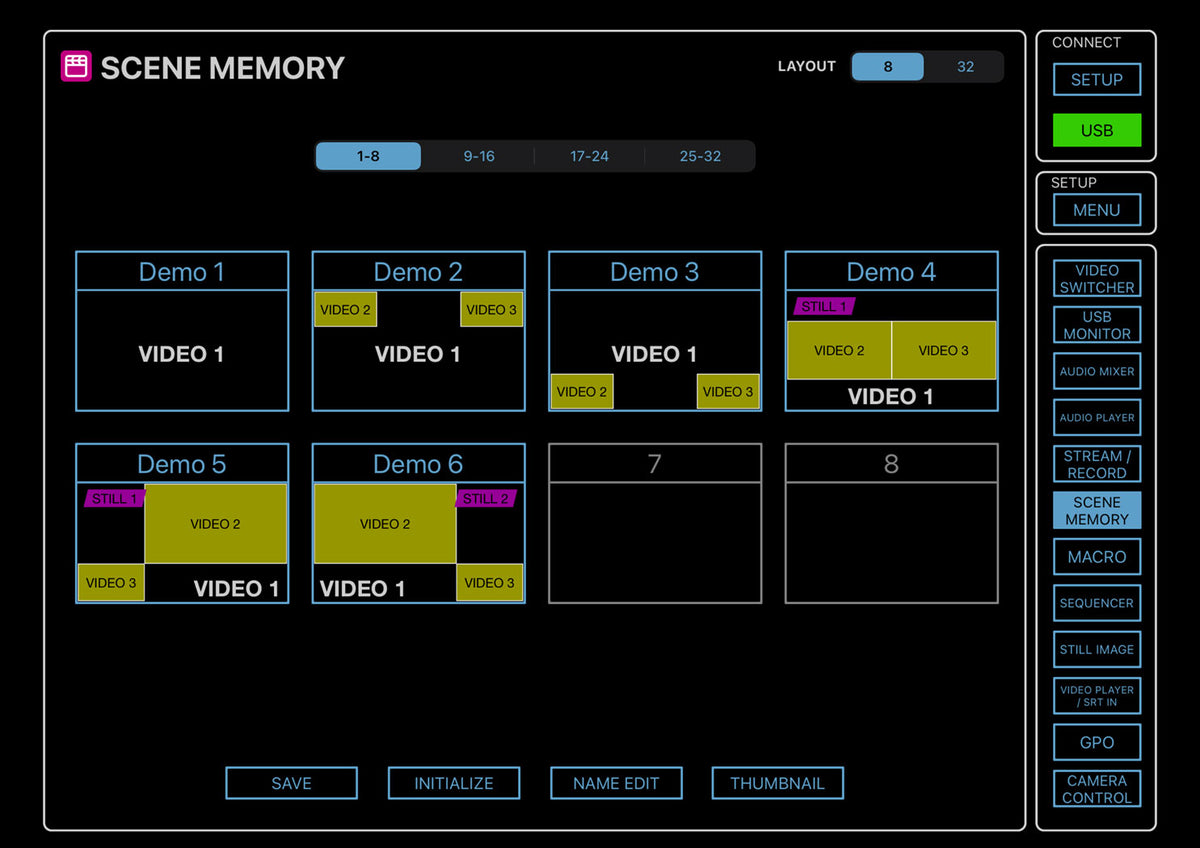Toggle the green USB connection button
Screen dimensions: 1200x848
[x=1096, y=130]
